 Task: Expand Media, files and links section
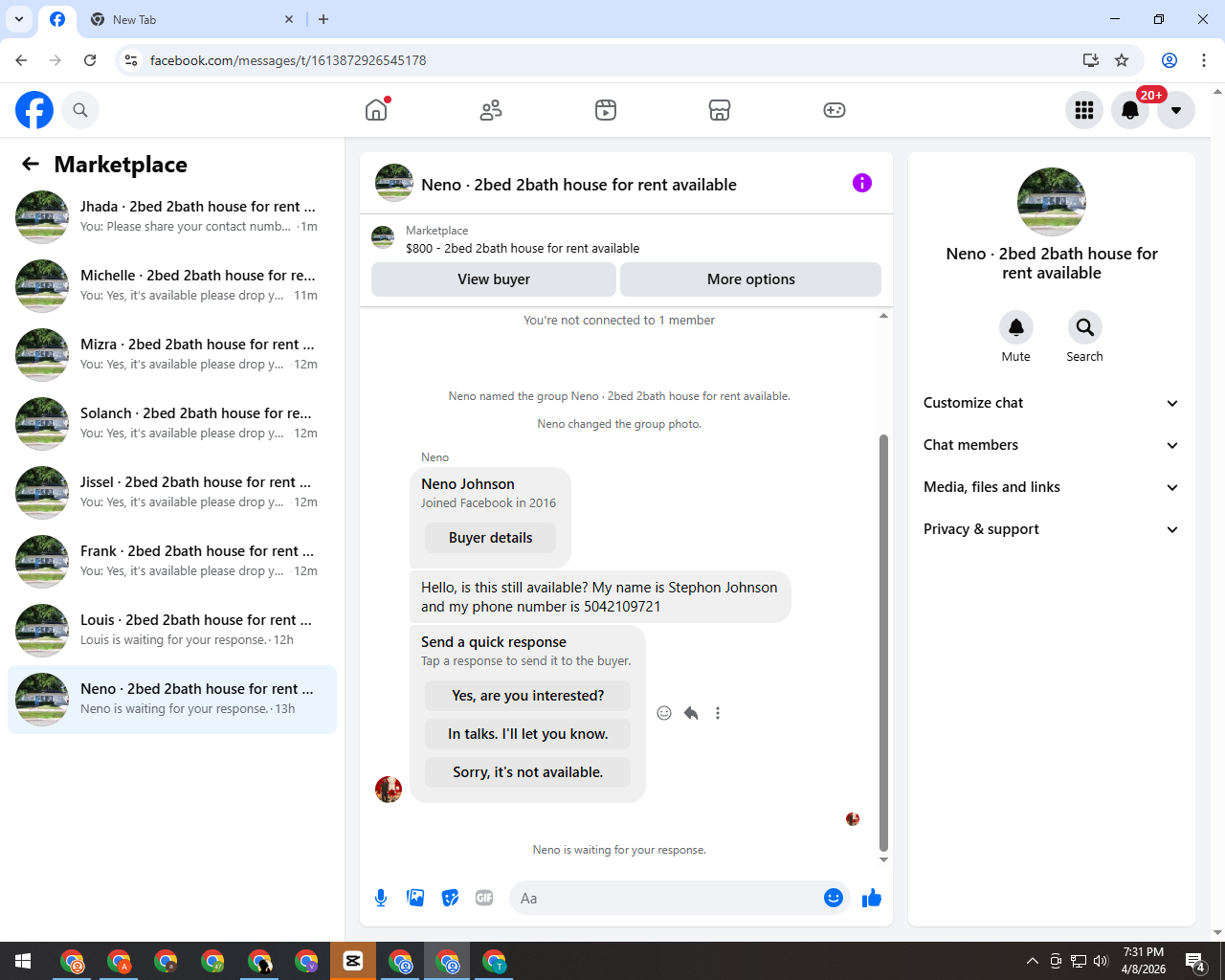point(1051,487)
